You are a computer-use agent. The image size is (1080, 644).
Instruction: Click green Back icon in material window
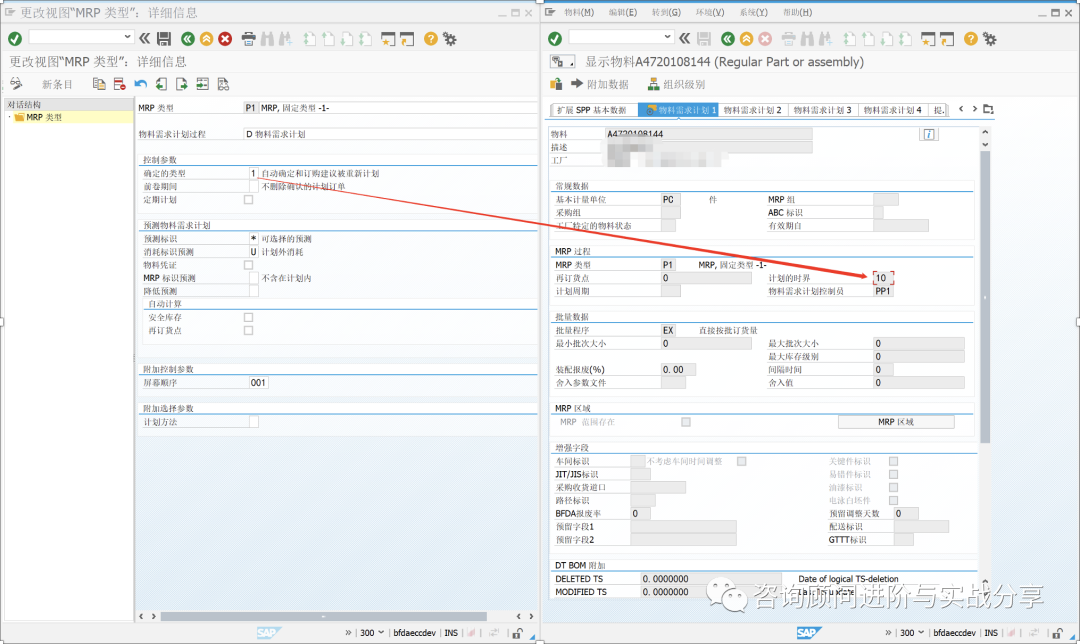(727, 39)
